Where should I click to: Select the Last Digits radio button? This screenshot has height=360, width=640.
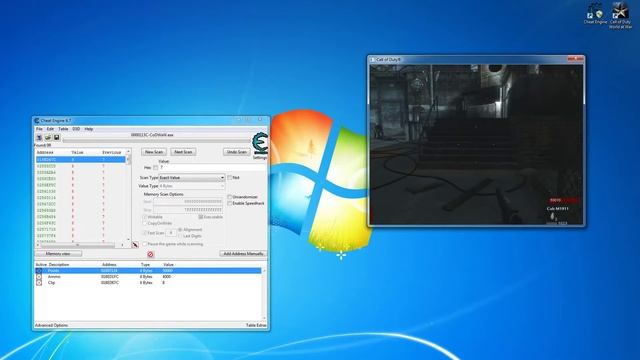click(180, 236)
